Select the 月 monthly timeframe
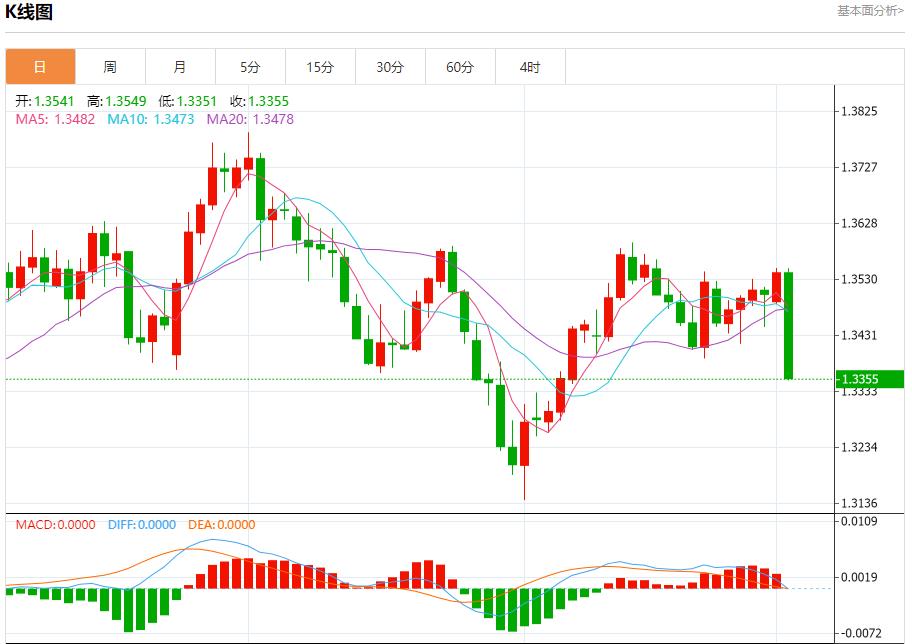This screenshot has width=912, height=644. click(179, 66)
